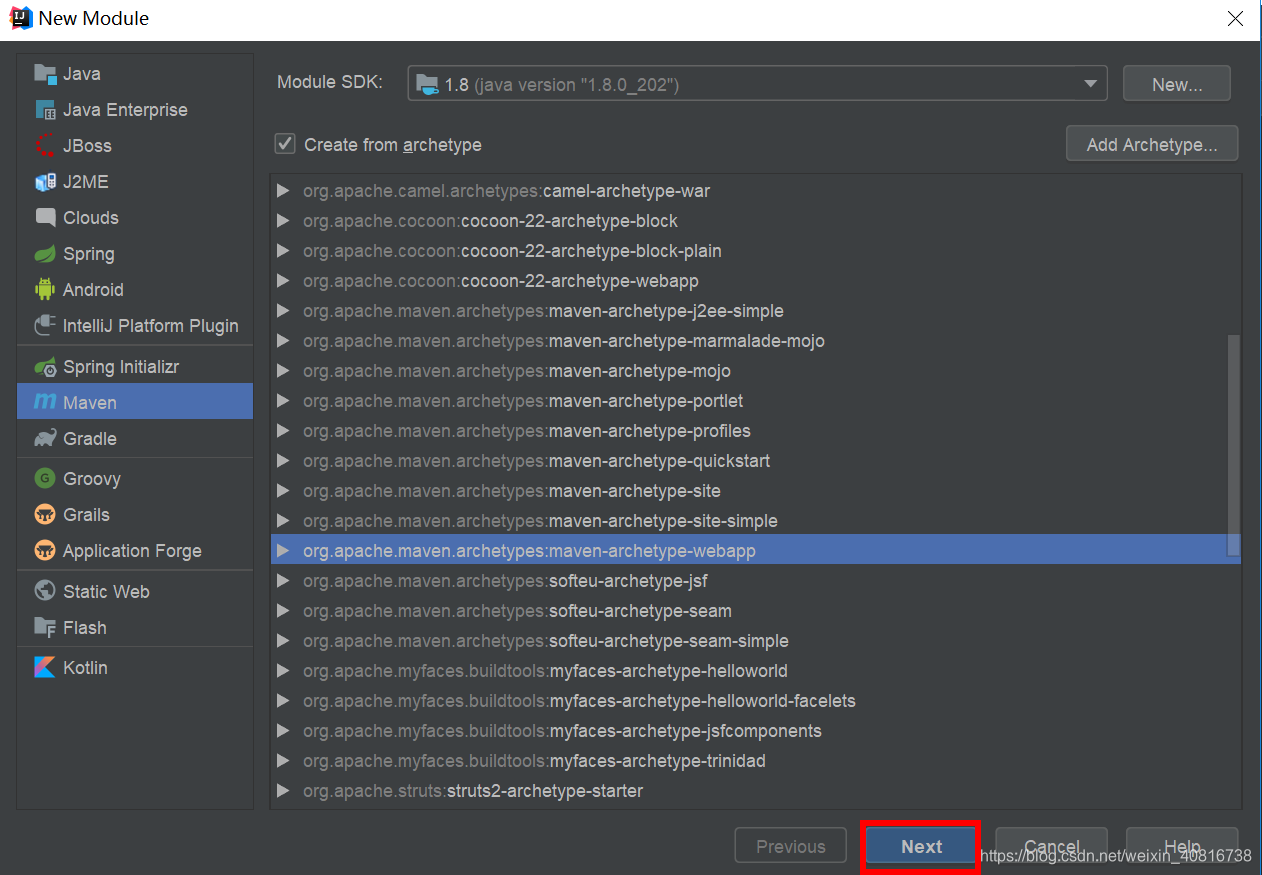Click the SDK folder icon in Module SDK field
The height and width of the screenshot is (875, 1262).
427,85
